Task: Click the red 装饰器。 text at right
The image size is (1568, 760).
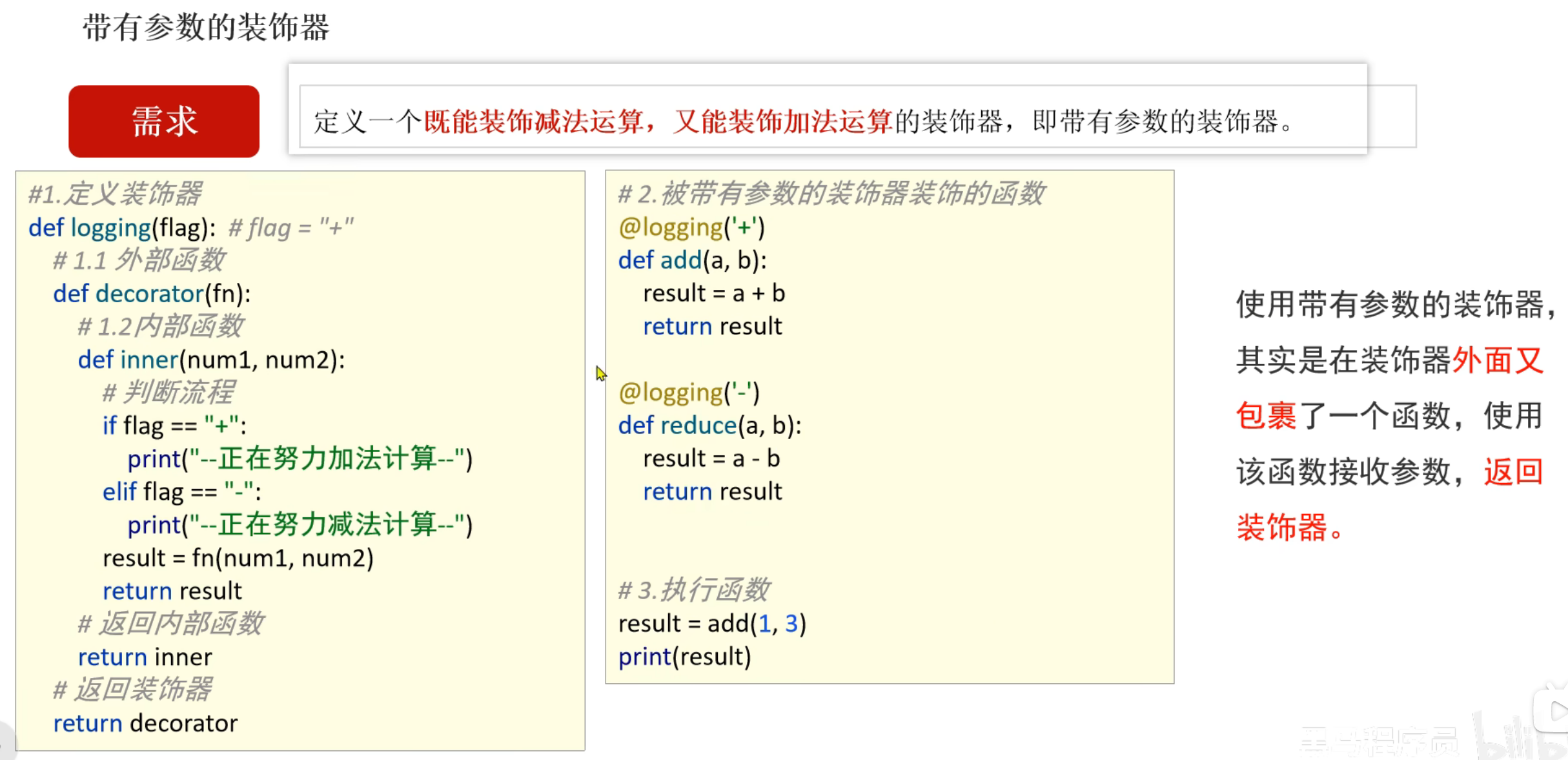Action: point(1289,527)
